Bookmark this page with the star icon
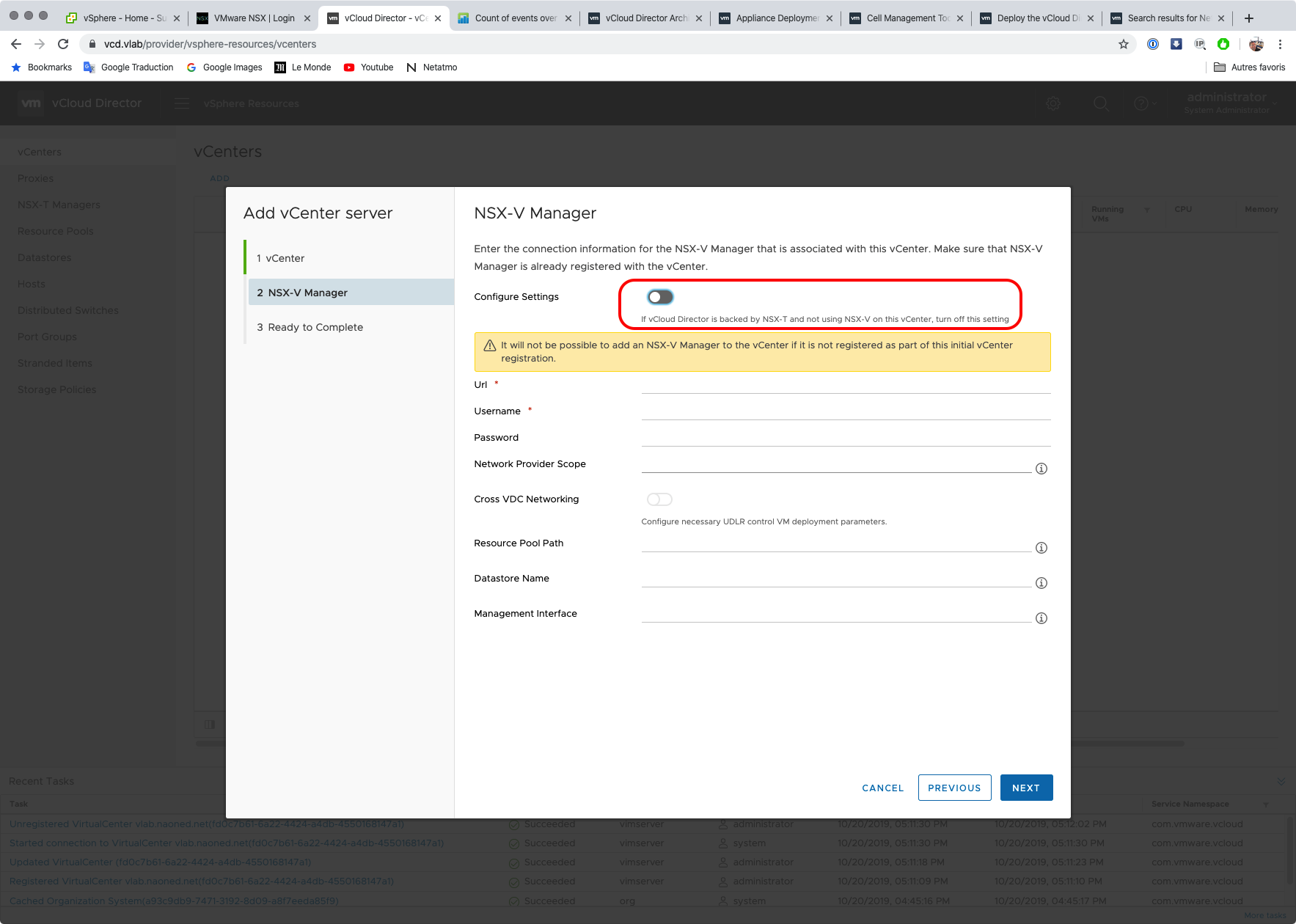The width and height of the screenshot is (1296, 924). pyautogui.click(x=1123, y=44)
